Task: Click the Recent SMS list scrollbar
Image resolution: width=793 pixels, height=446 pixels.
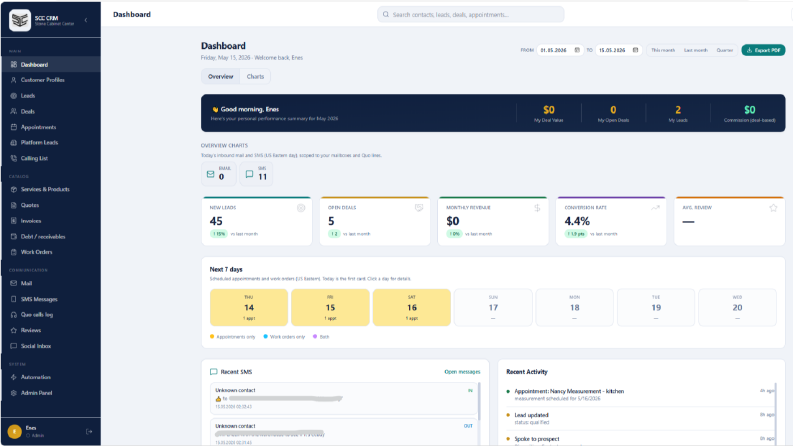Action: pyautogui.click(x=479, y=402)
